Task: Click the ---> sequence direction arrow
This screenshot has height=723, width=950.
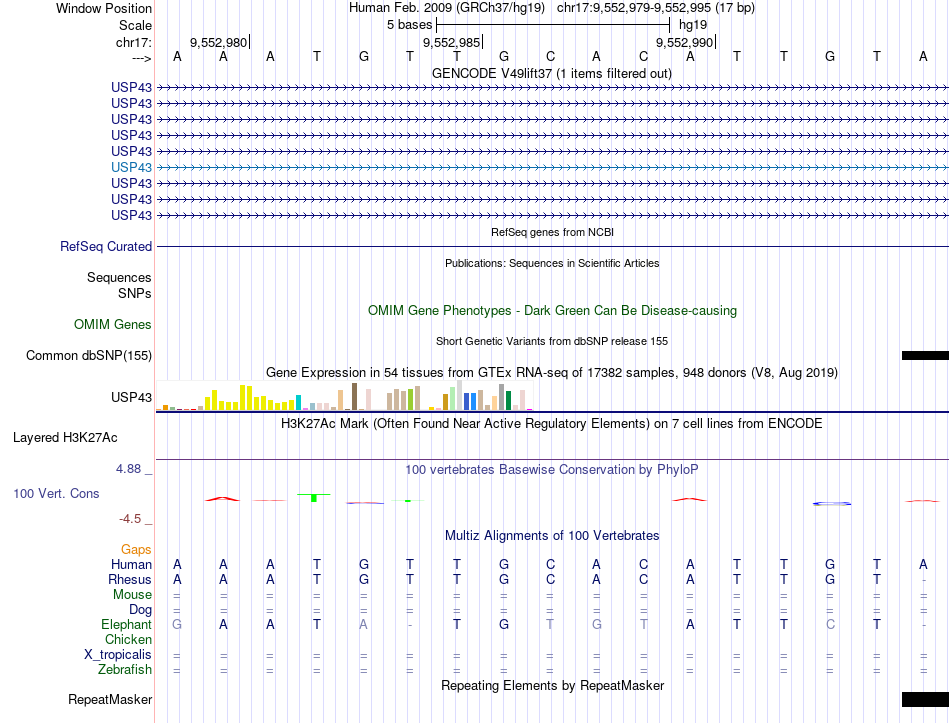Action: click(x=141, y=58)
